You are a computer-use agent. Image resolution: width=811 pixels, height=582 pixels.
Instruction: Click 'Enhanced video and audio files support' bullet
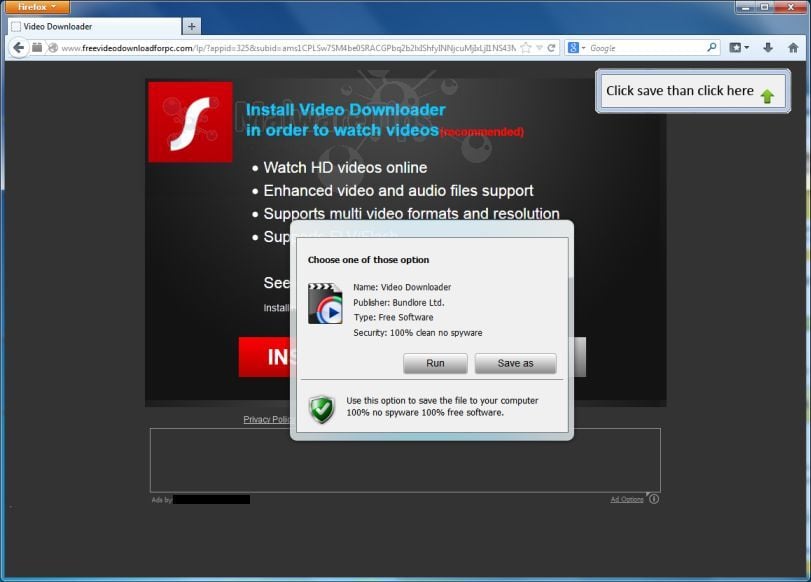click(x=398, y=191)
